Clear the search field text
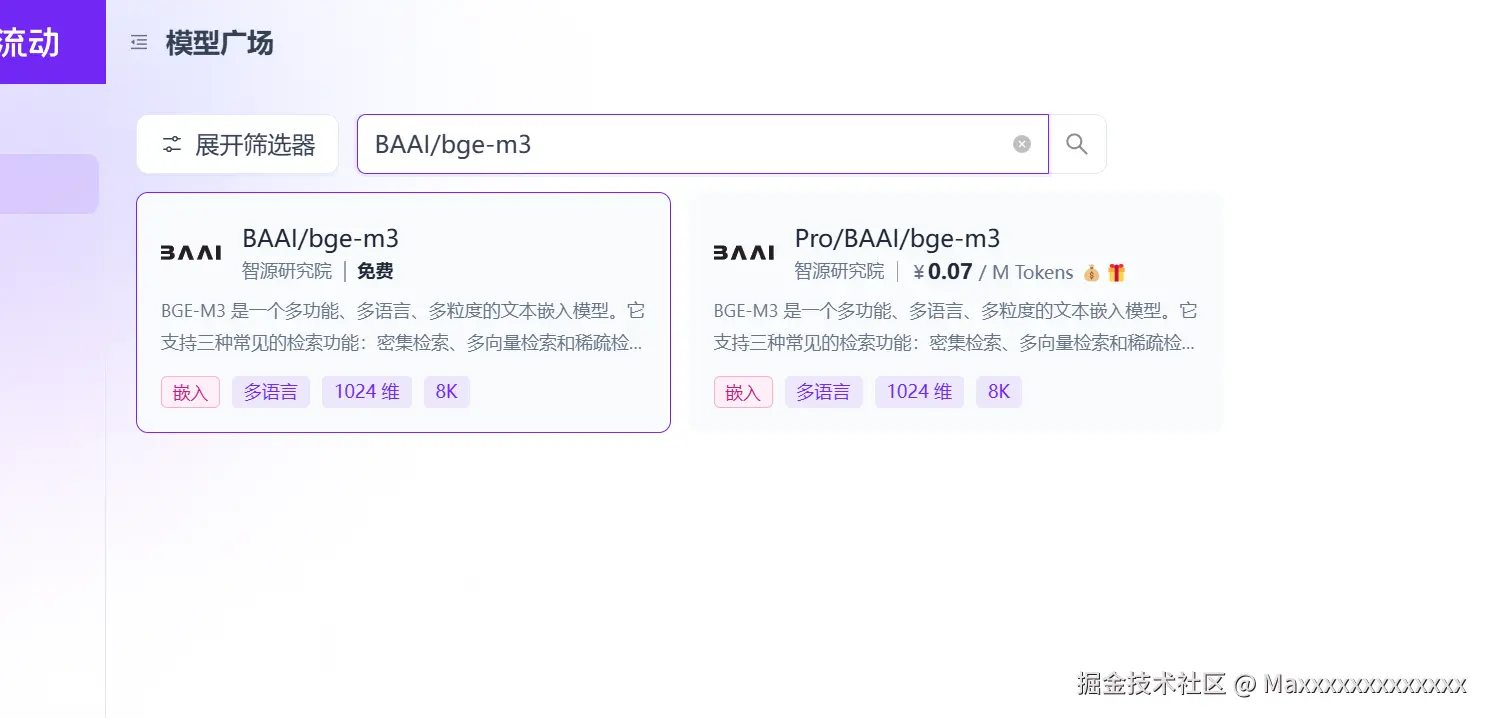 coord(1022,144)
